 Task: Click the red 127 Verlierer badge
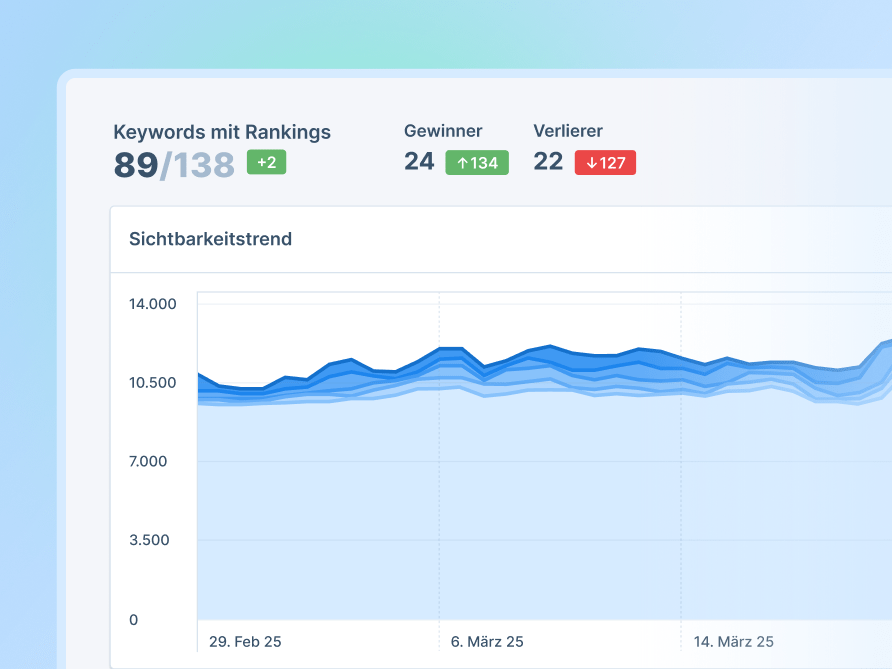coord(605,163)
